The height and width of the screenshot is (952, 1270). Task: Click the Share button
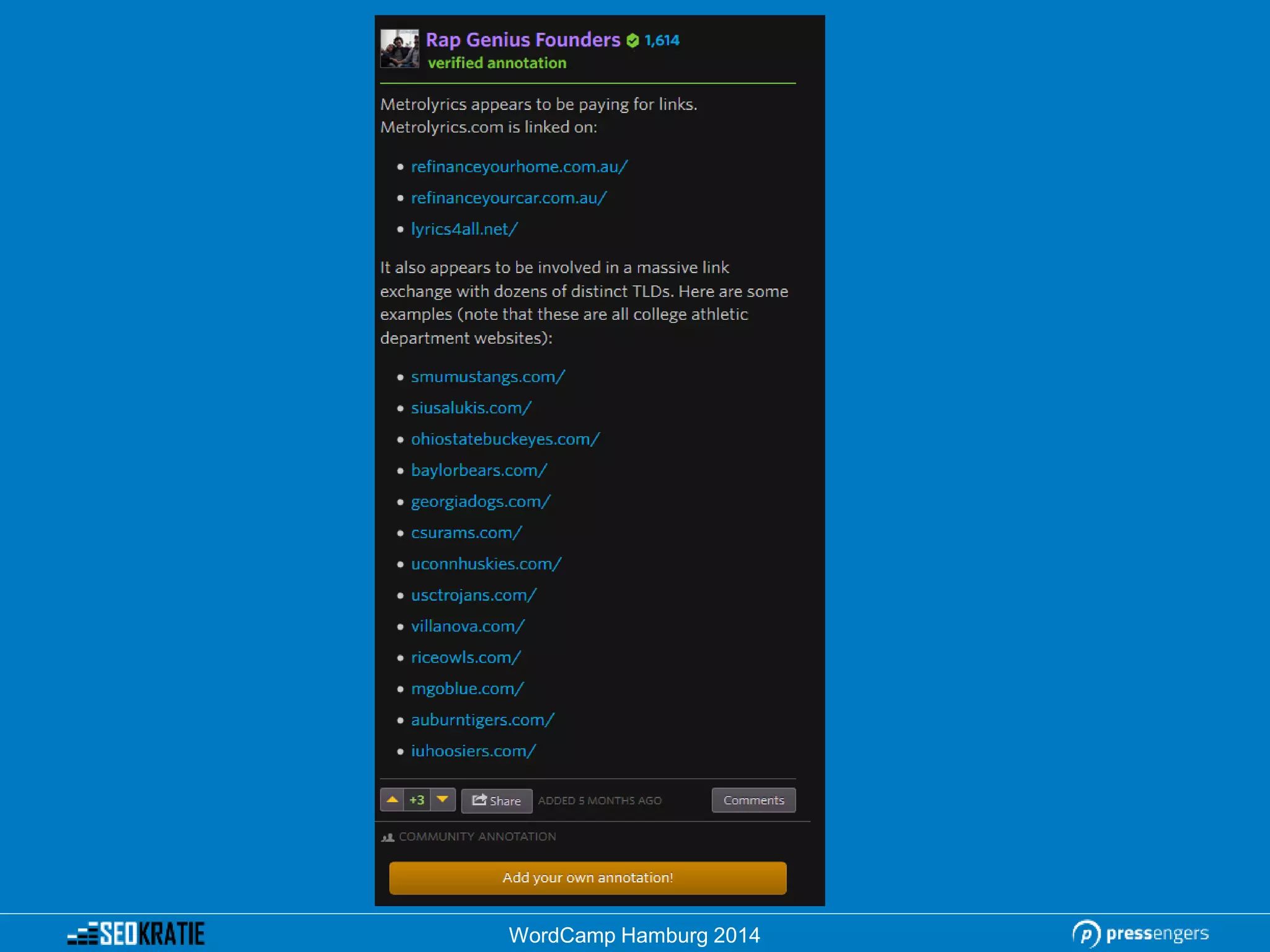(x=496, y=801)
